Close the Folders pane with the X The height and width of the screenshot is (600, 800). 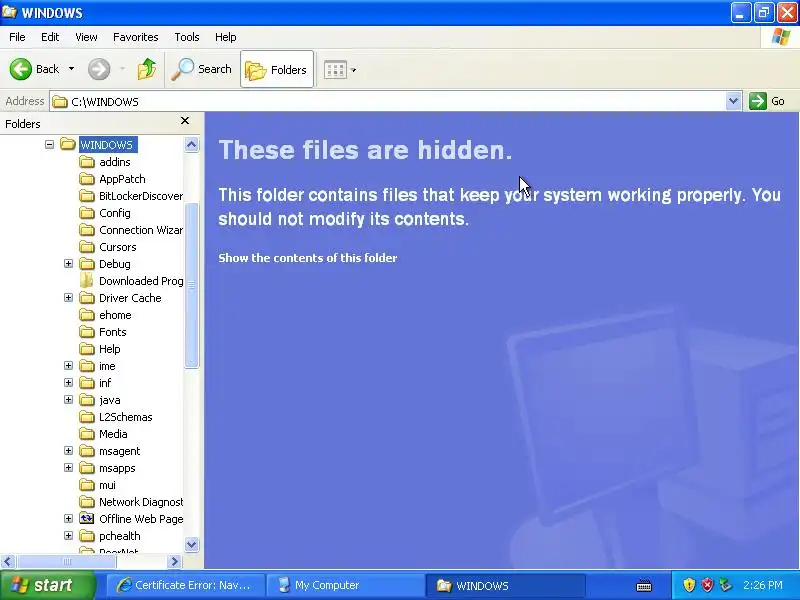[x=185, y=121]
